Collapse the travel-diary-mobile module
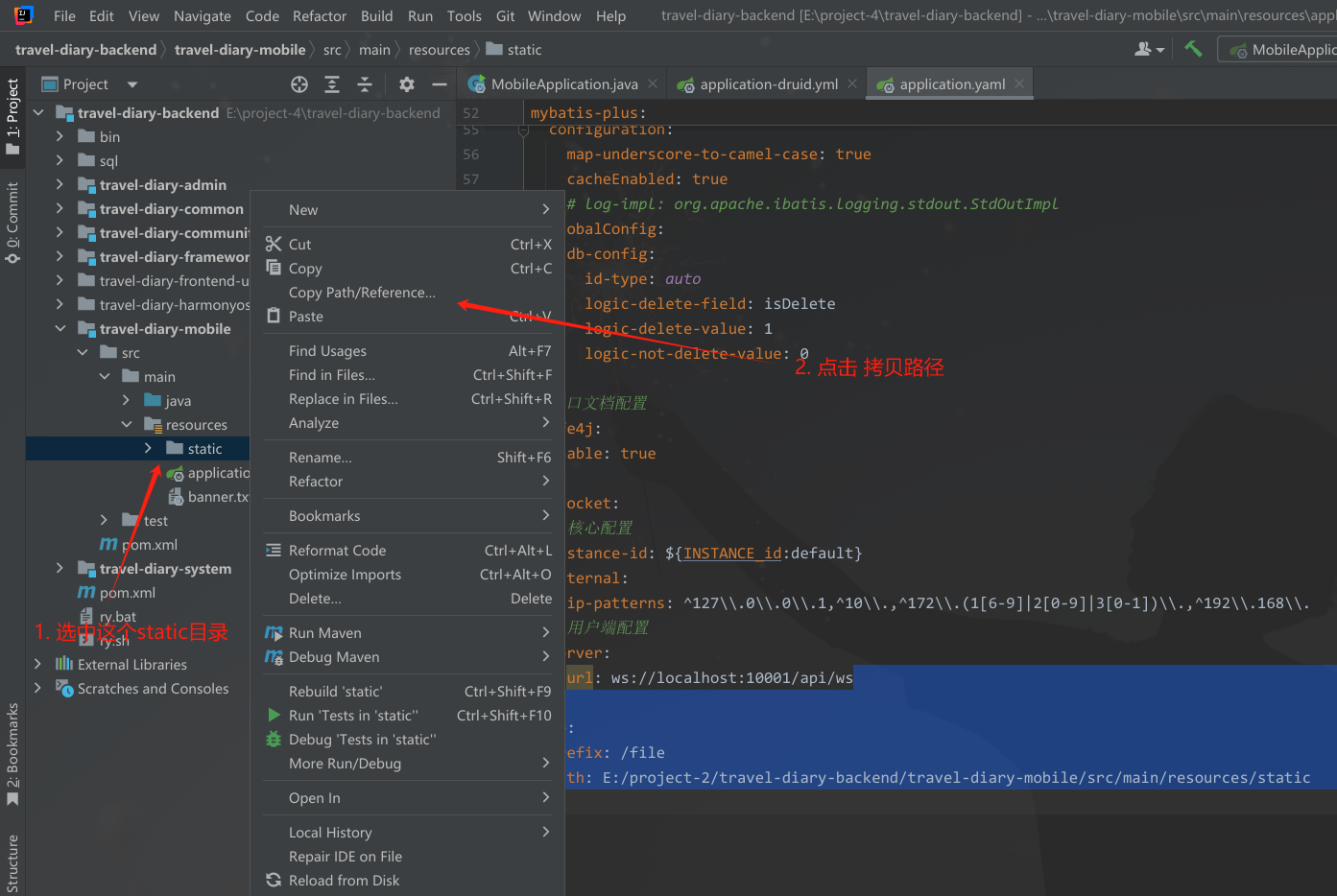 [x=60, y=329]
